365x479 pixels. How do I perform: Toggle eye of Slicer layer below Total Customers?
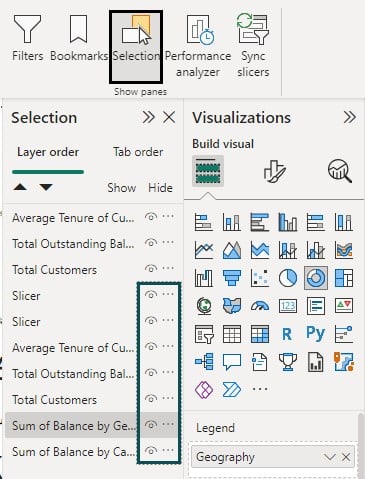(151, 294)
